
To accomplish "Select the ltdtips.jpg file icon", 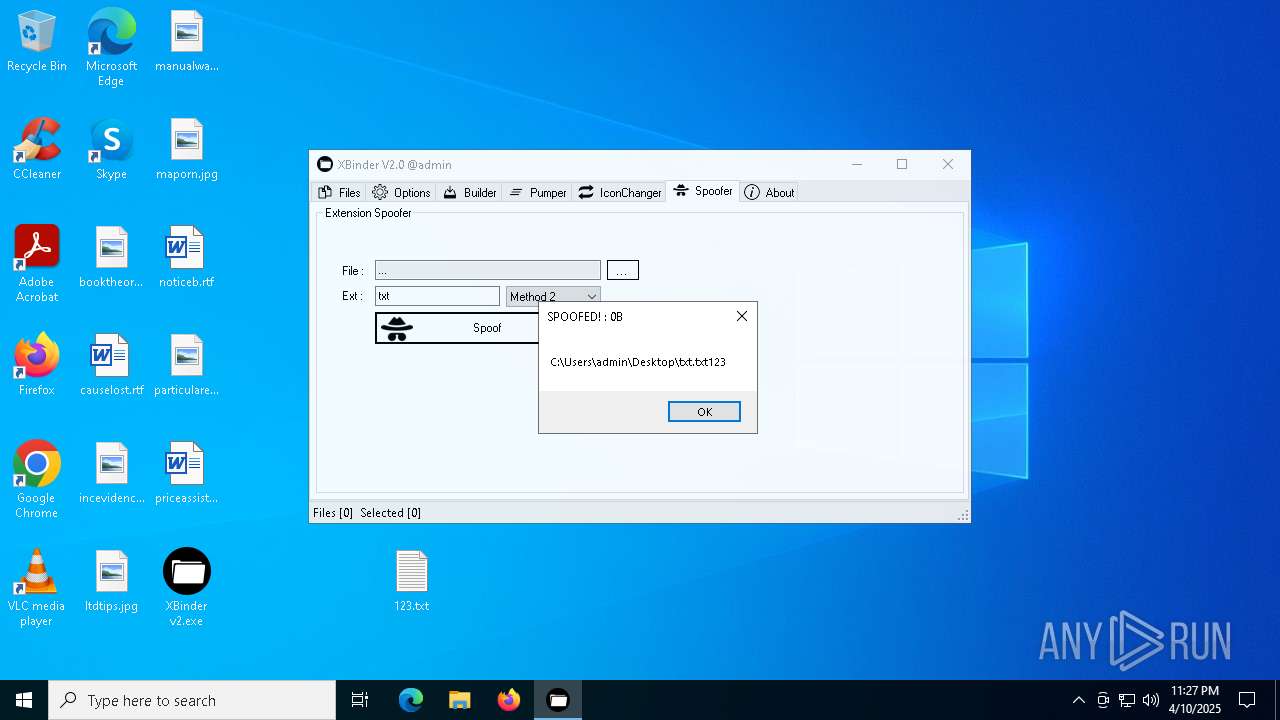I will 111,582.
